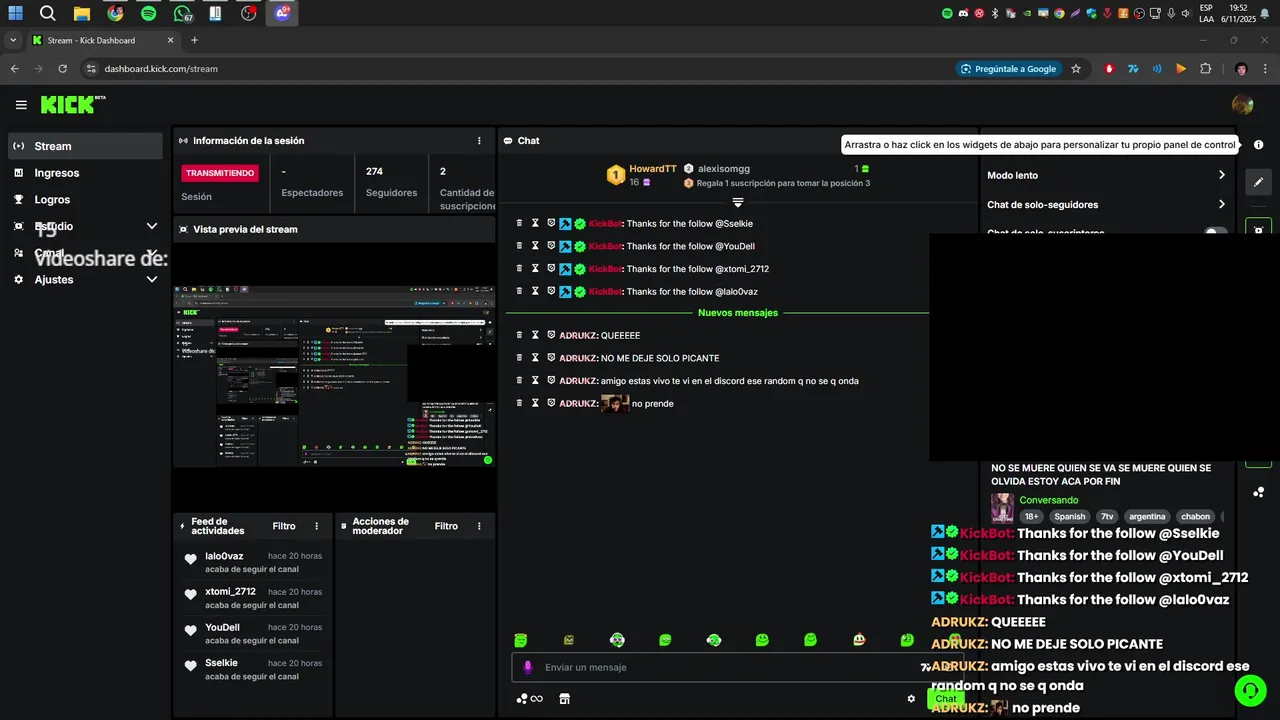Timeout ADRUKZ on NO ME DEJE SOLO PICANTE
The image size is (1280, 720).
point(535,358)
